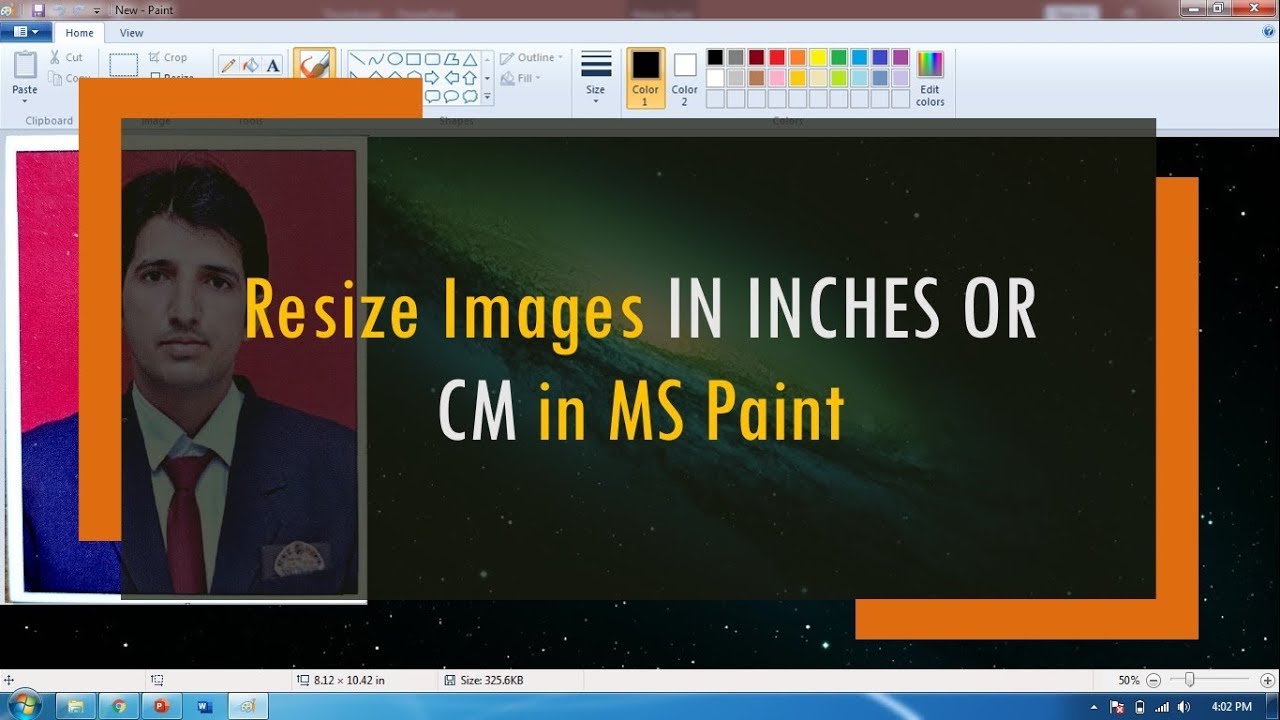Switch to the Home ribbon tab
The image size is (1280, 720).
pyautogui.click(x=79, y=33)
